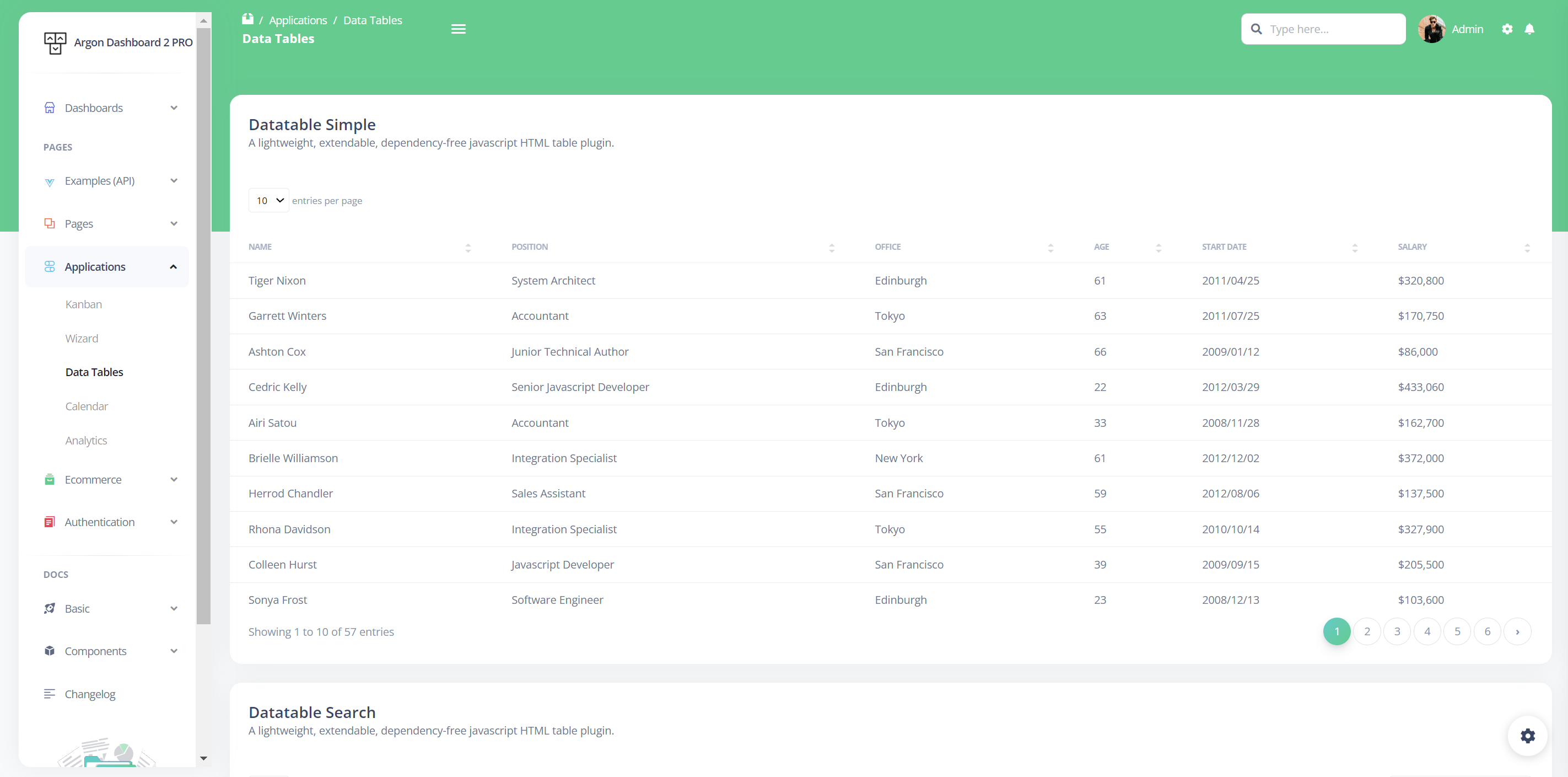Image resolution: width=1568 pixels, height=777 pixels.
Task: Open floating configurator gear button
Action: pyautogui.click(x=1527, y=736)
